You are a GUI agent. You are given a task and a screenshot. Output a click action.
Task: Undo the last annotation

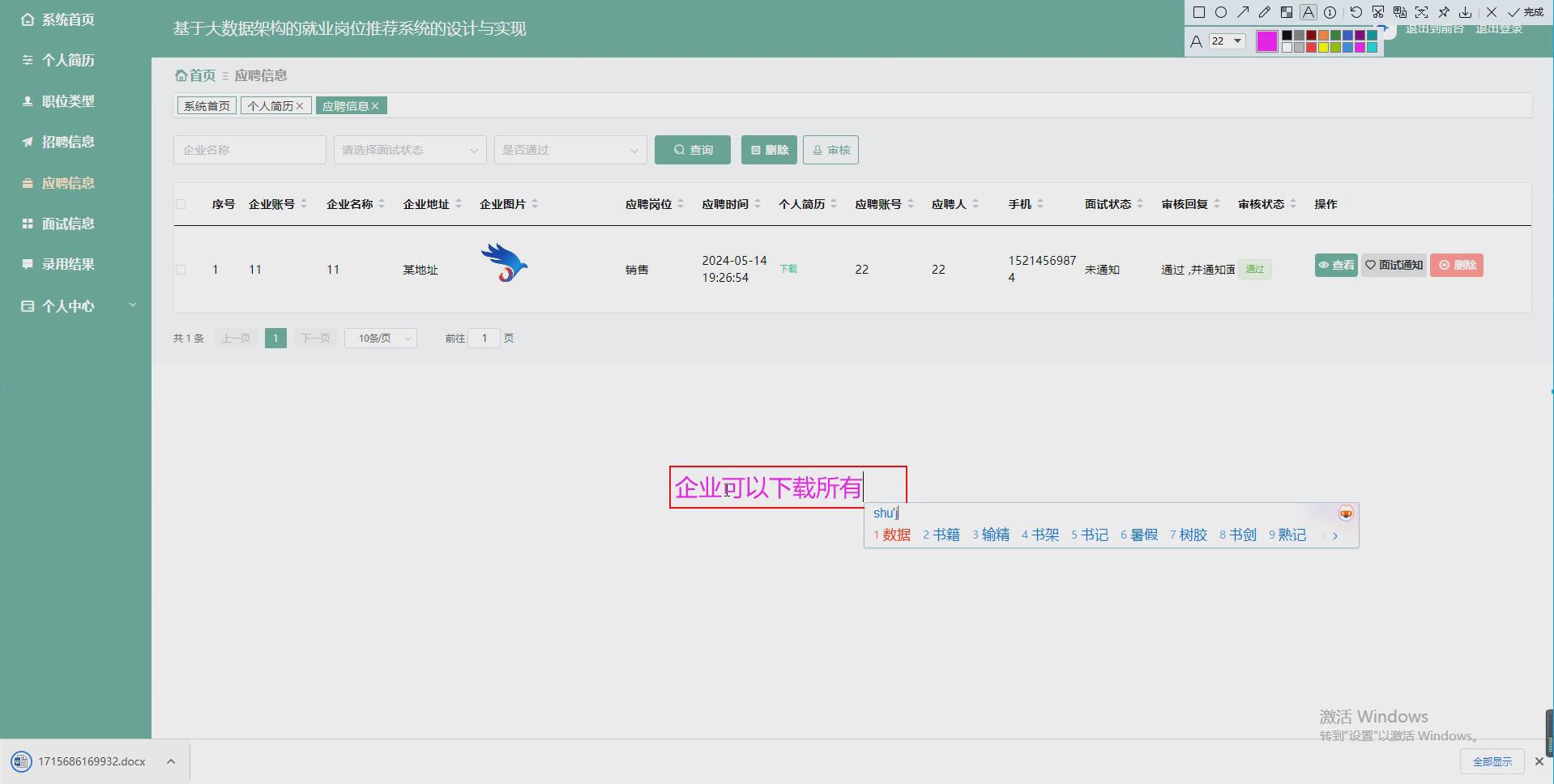coord(1355,12)
